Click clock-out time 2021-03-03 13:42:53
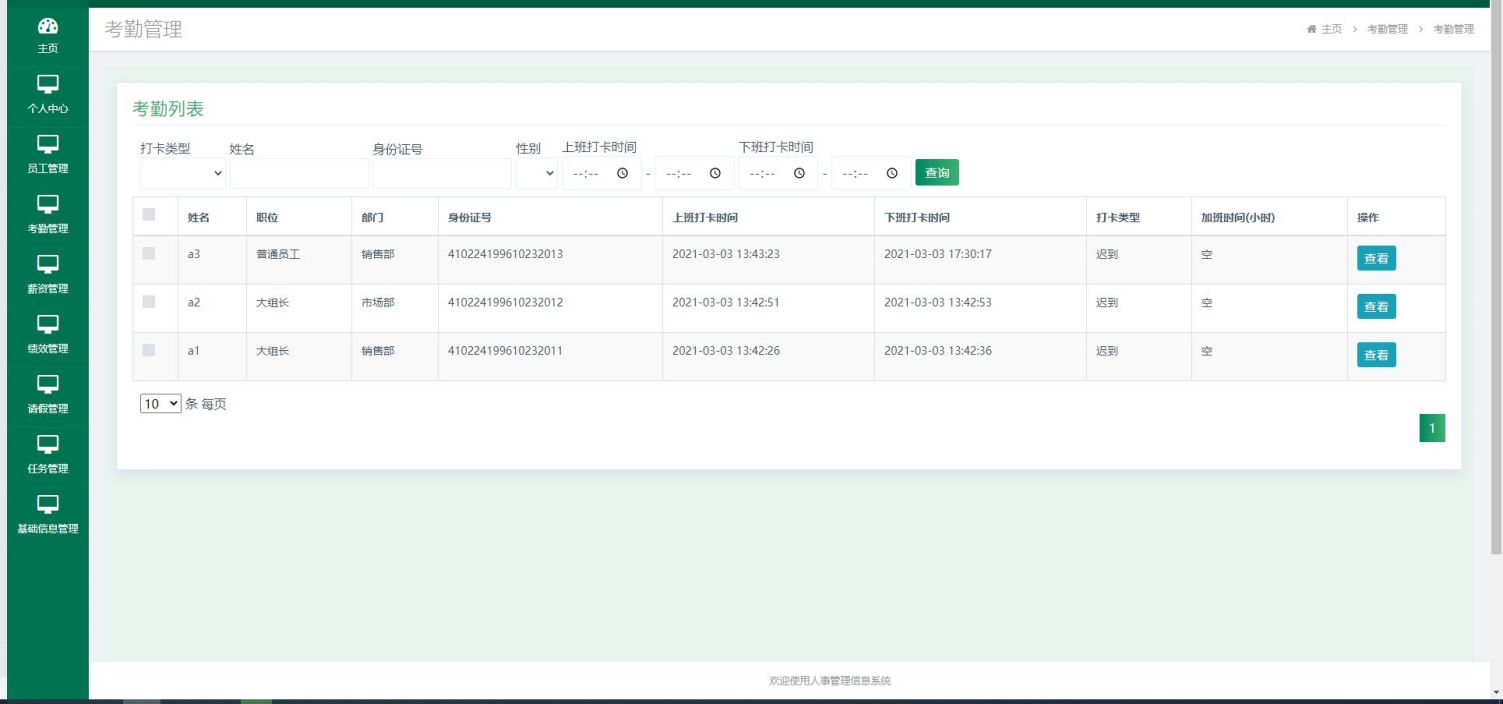1503x704 pixels. [x=938, y=302]
